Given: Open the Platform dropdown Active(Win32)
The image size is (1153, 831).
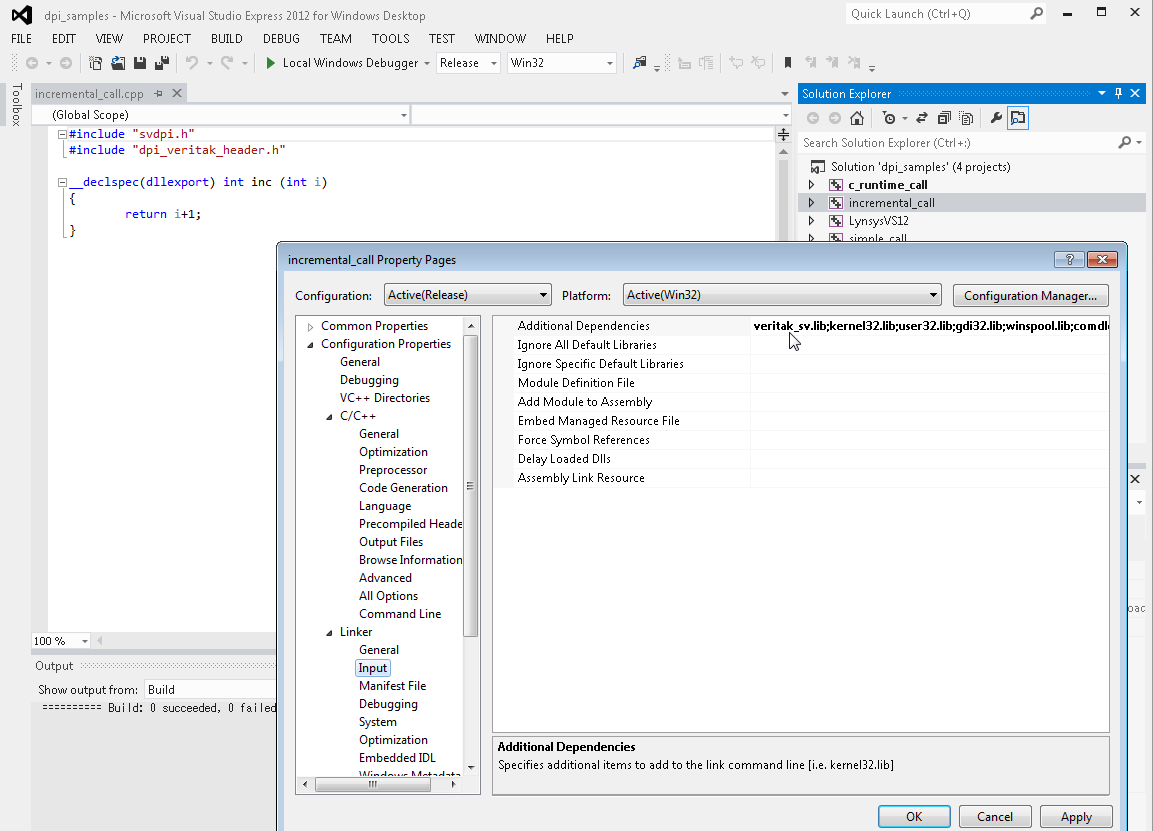Looking at the screenshot, I should click(x=782, y=296).
